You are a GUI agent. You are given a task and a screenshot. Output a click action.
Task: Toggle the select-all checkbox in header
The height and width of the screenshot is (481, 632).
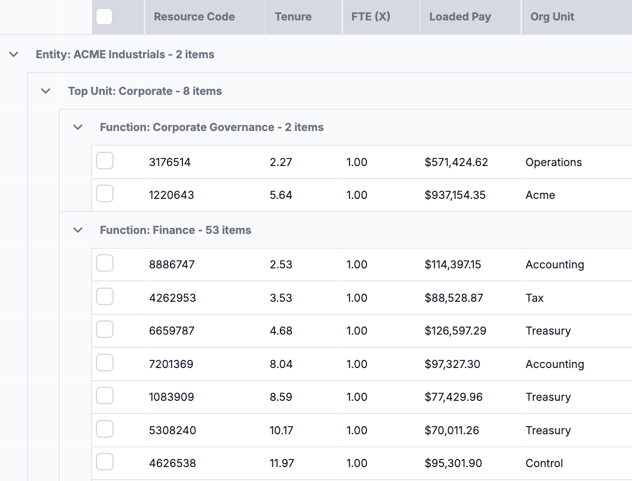(x=104, y=16)
